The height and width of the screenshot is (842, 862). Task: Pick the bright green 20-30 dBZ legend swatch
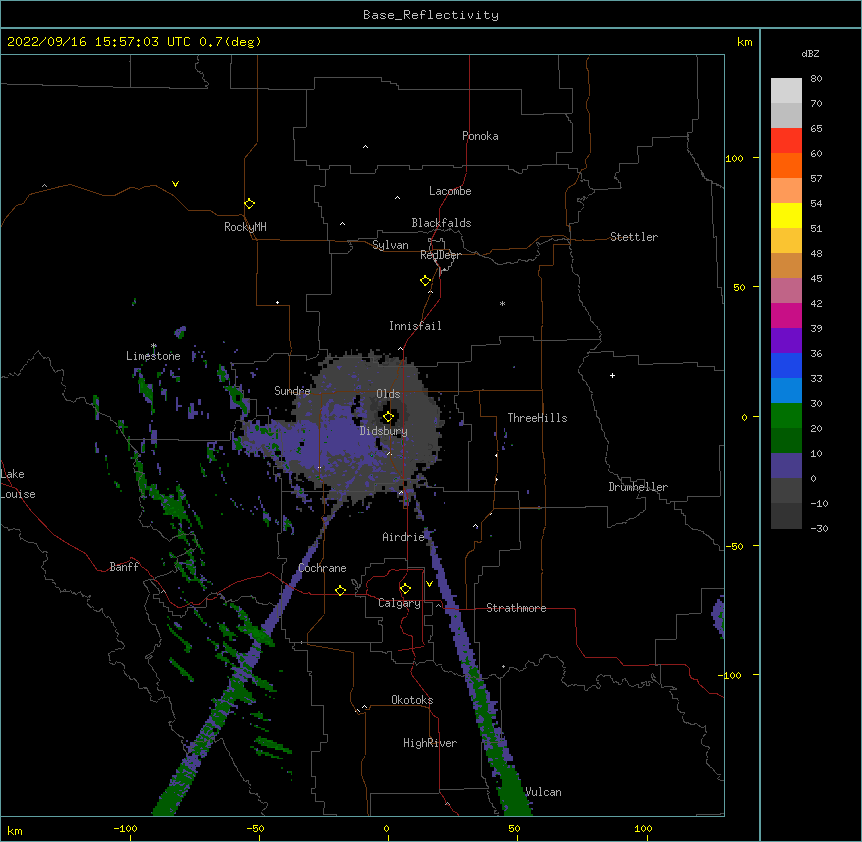786,416
